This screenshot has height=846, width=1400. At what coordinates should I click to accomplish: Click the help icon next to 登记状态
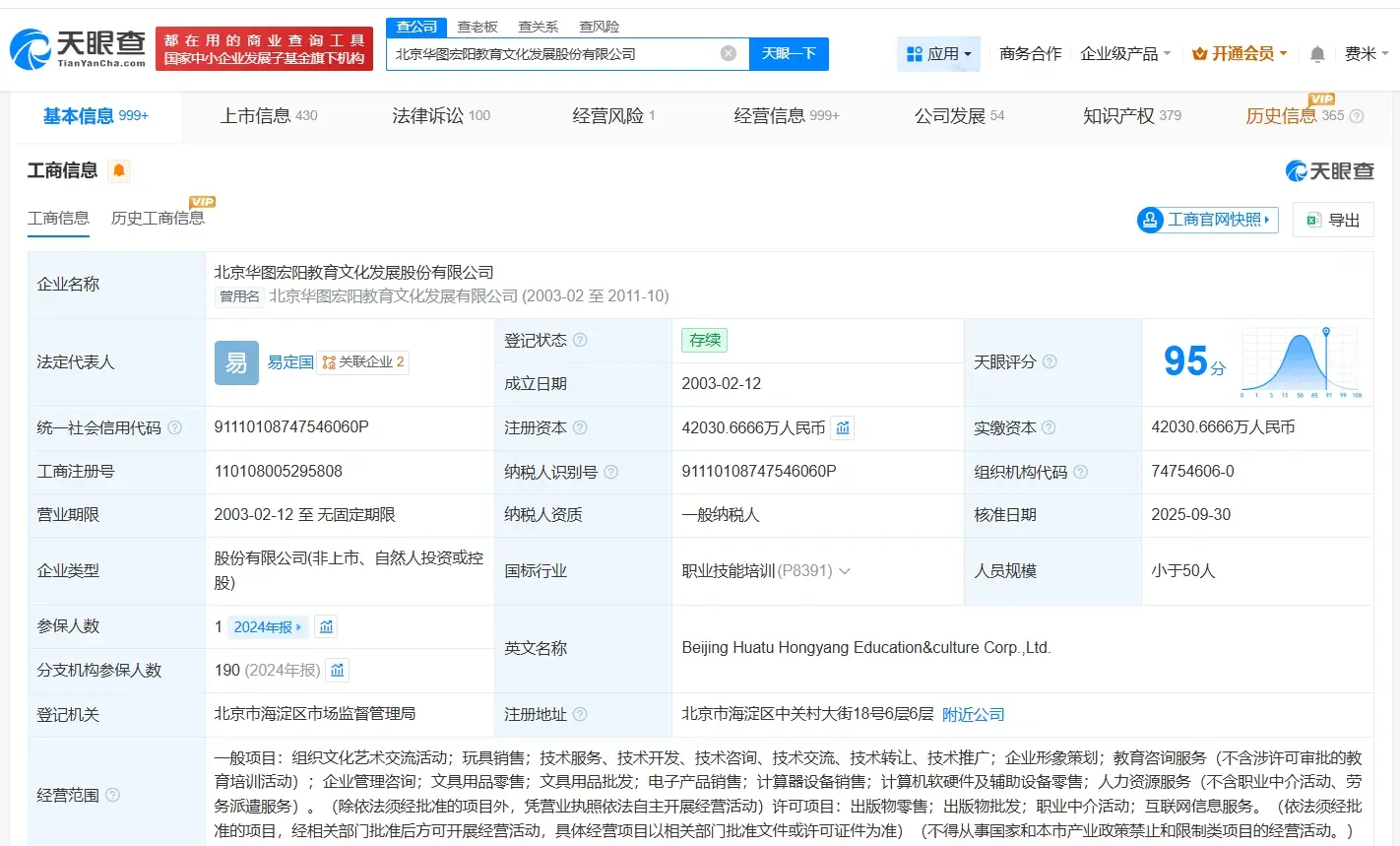[581, 340]
